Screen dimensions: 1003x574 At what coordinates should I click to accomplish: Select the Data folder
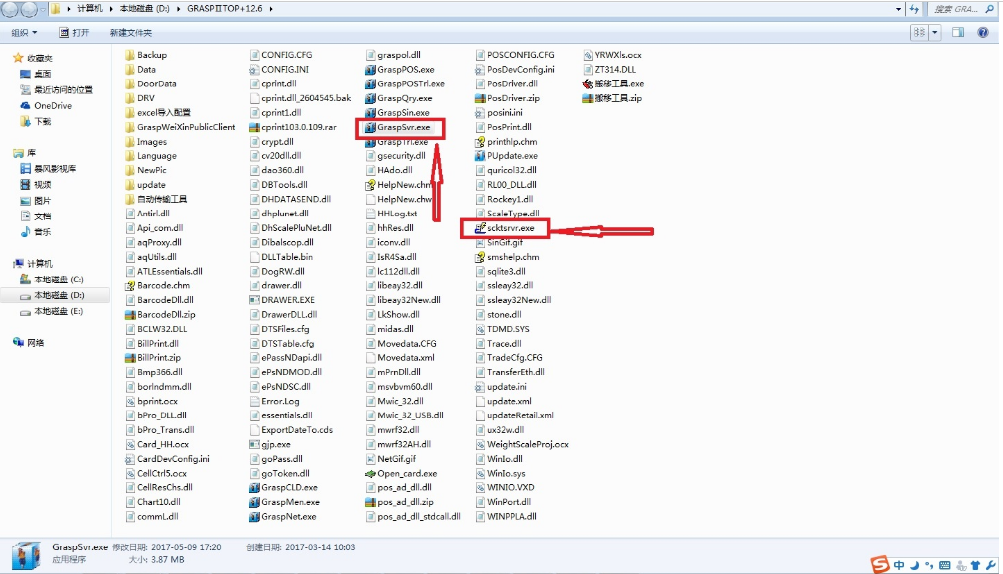tap(140, 70)
